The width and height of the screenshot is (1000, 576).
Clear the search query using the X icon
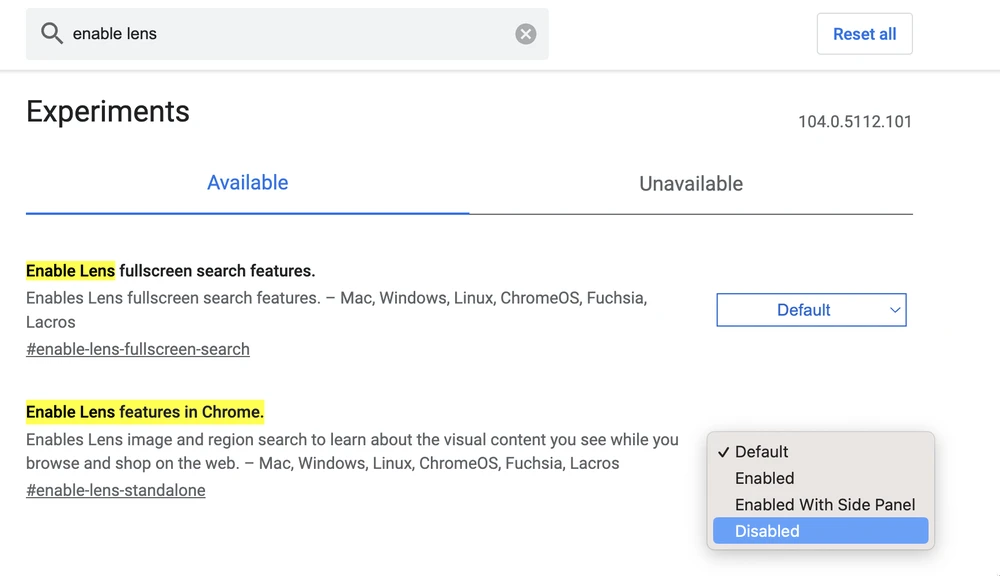tap(525, 33)
